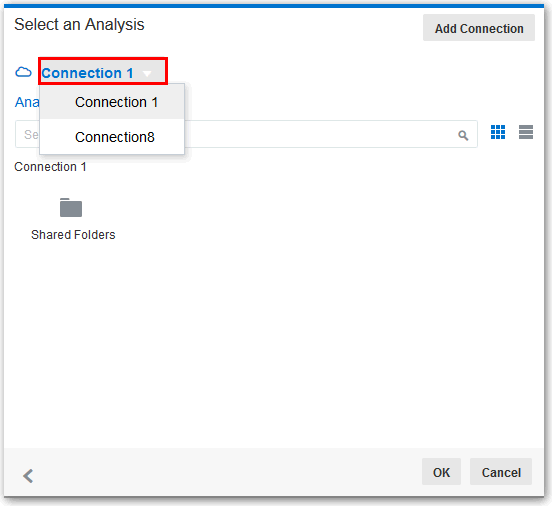Switch to list view icon

coord(526,132)
